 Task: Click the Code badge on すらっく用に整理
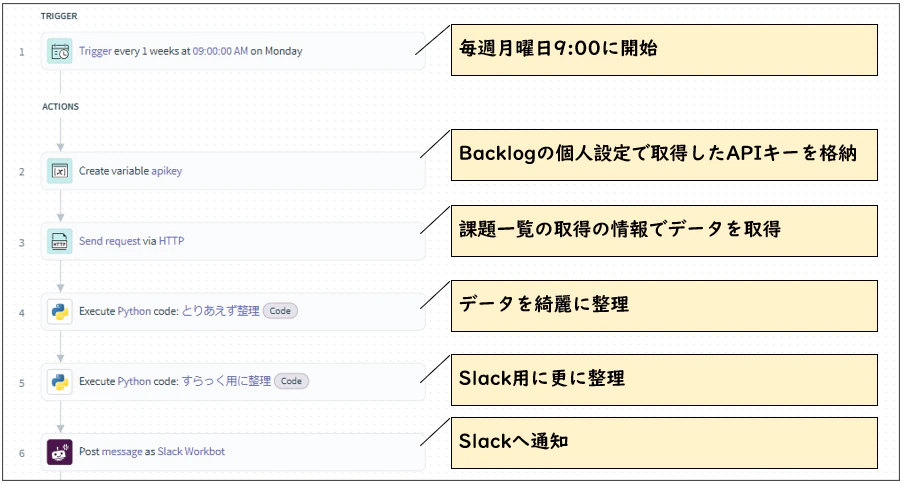pos(291,381)
